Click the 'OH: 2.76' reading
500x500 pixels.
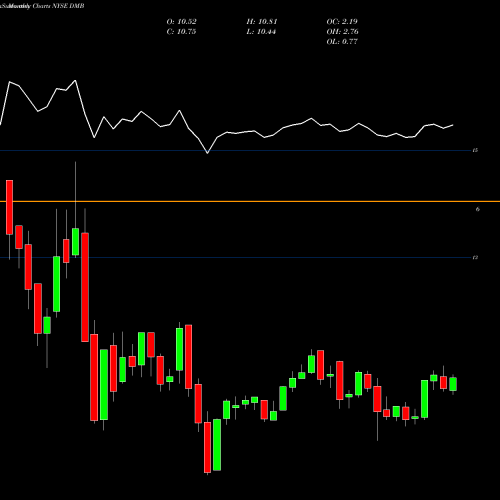(342, 32)
